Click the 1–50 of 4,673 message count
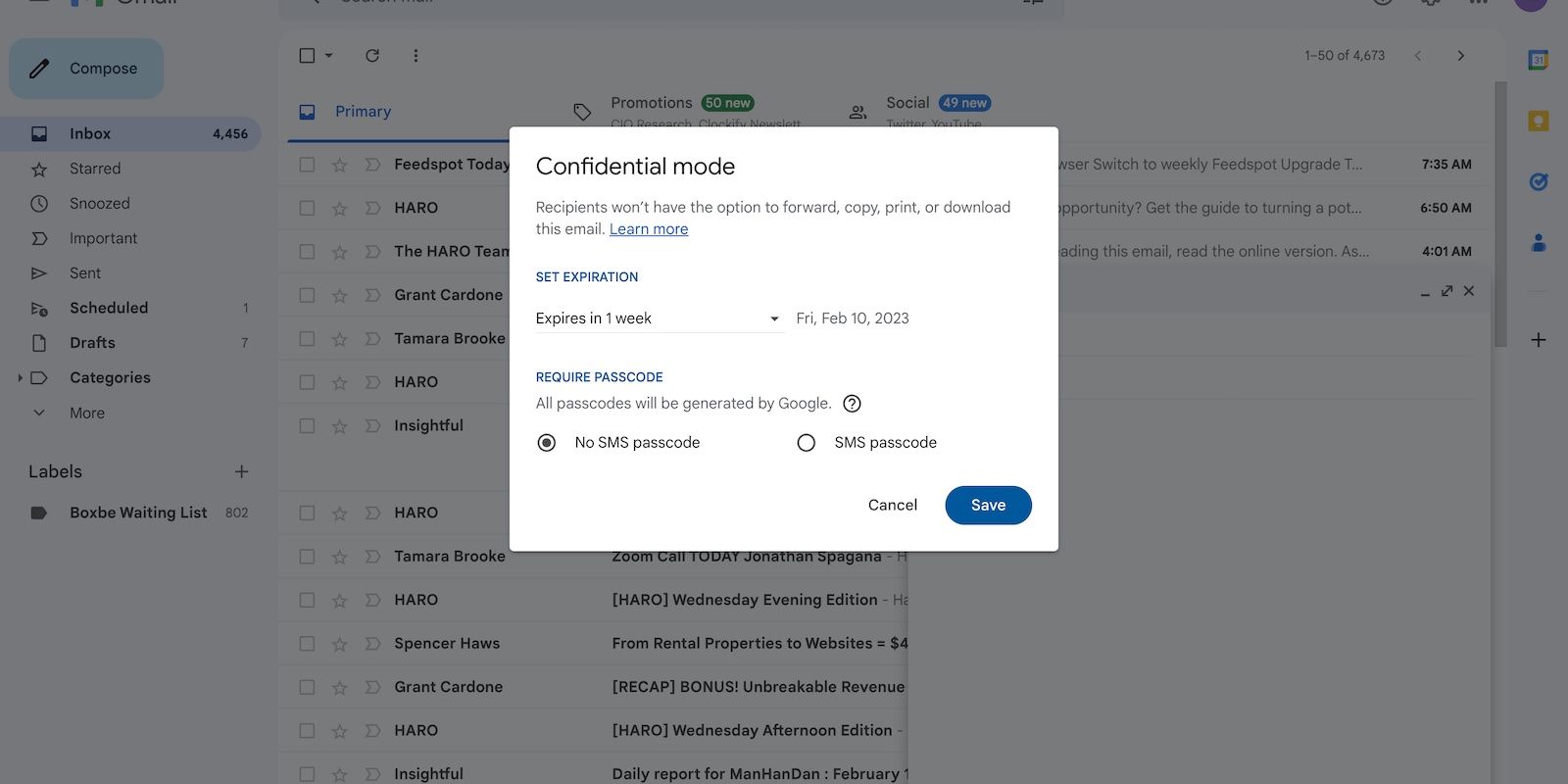The height and width of the screenshot is (784, 1568). click(x=1345, y=56)
